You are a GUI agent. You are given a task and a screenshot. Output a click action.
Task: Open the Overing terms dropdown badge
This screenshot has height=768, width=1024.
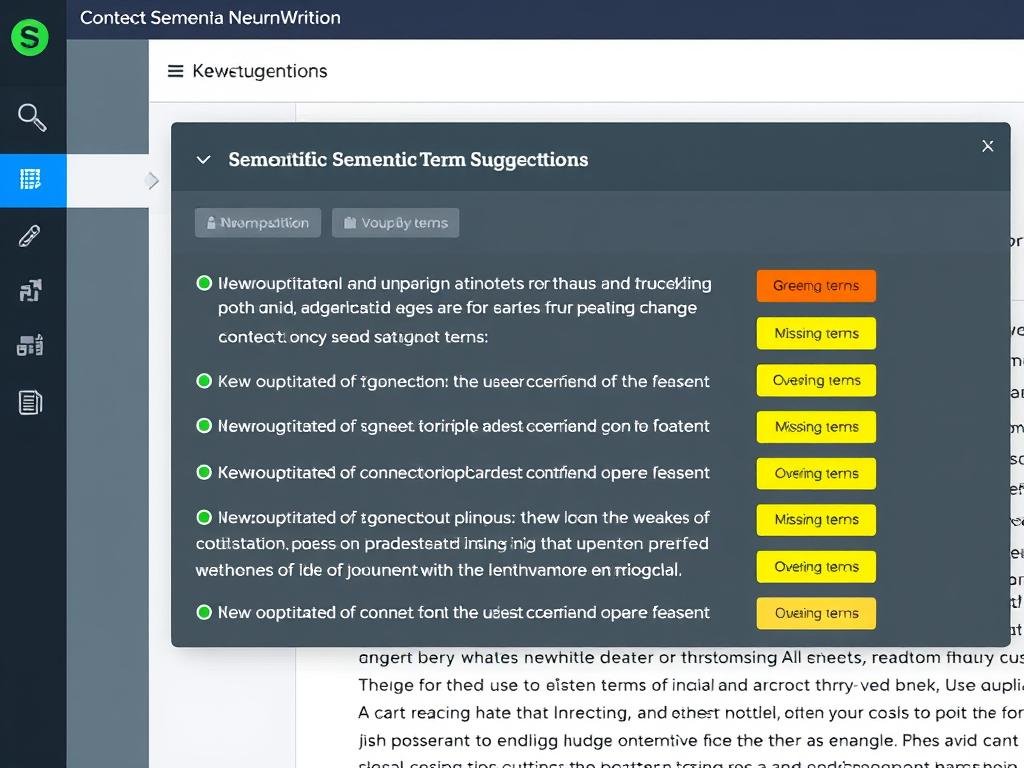point(815,380)
